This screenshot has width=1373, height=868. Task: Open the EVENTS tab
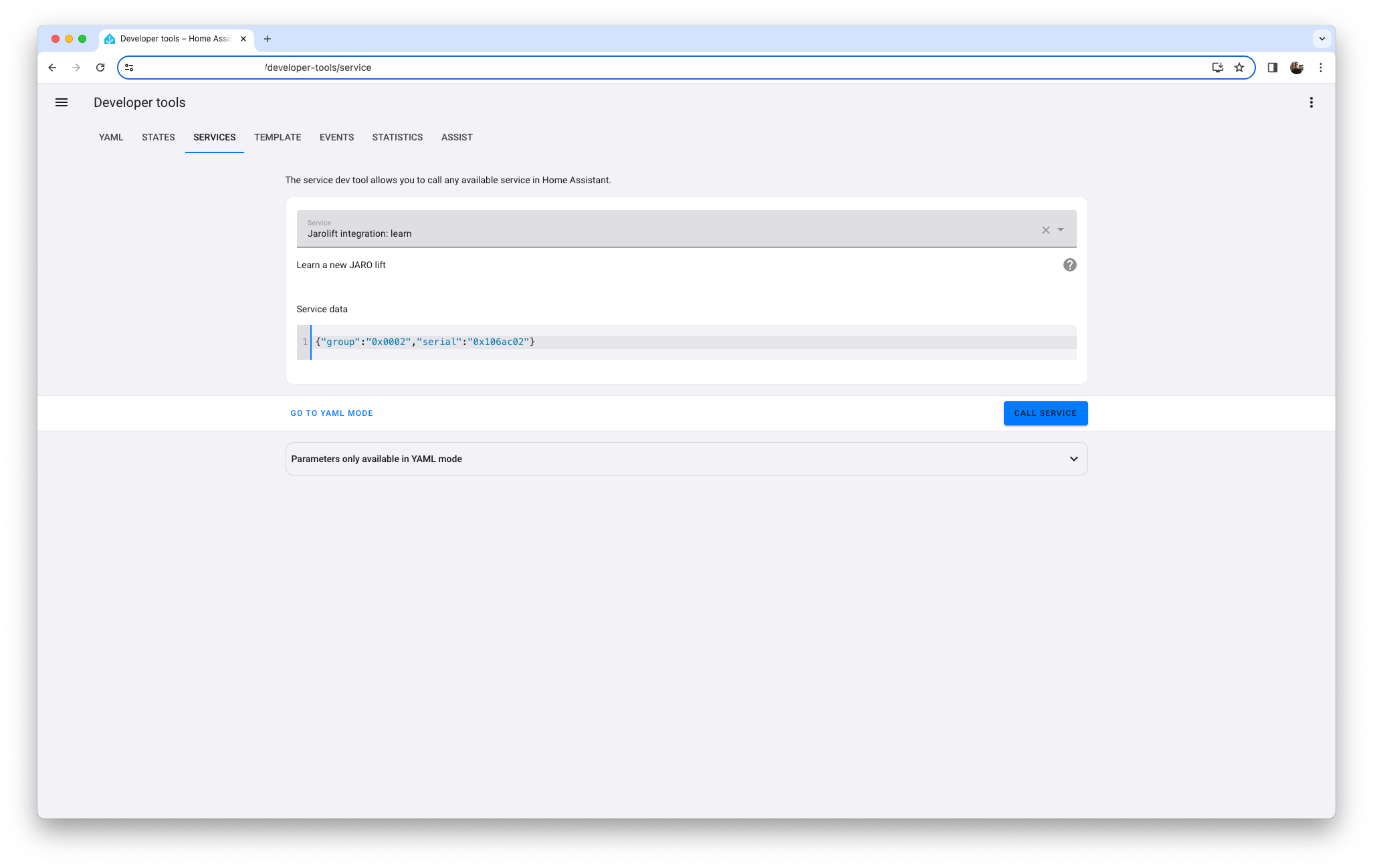(x=336, y=137)
